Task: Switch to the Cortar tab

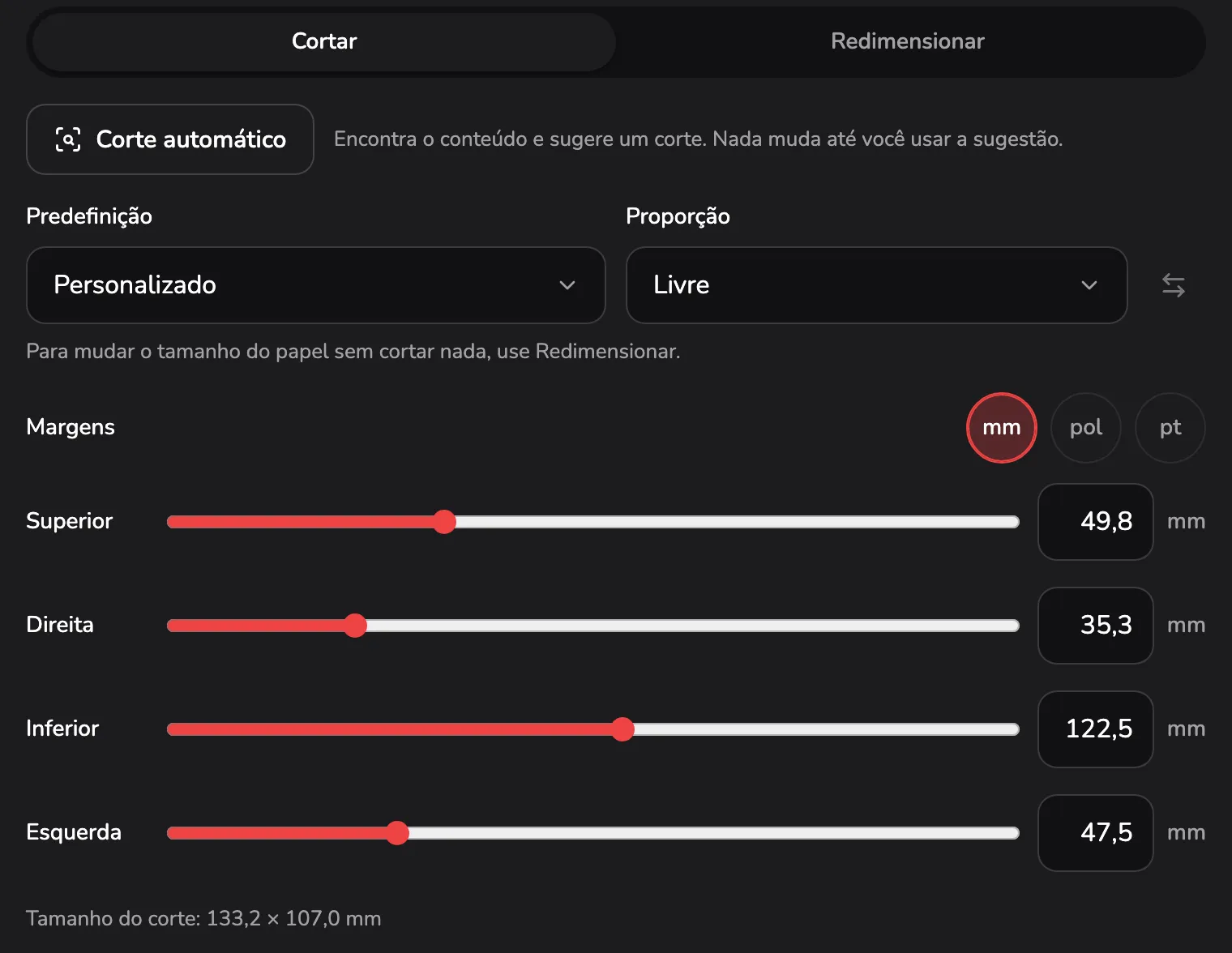Action: pos(324,41)
